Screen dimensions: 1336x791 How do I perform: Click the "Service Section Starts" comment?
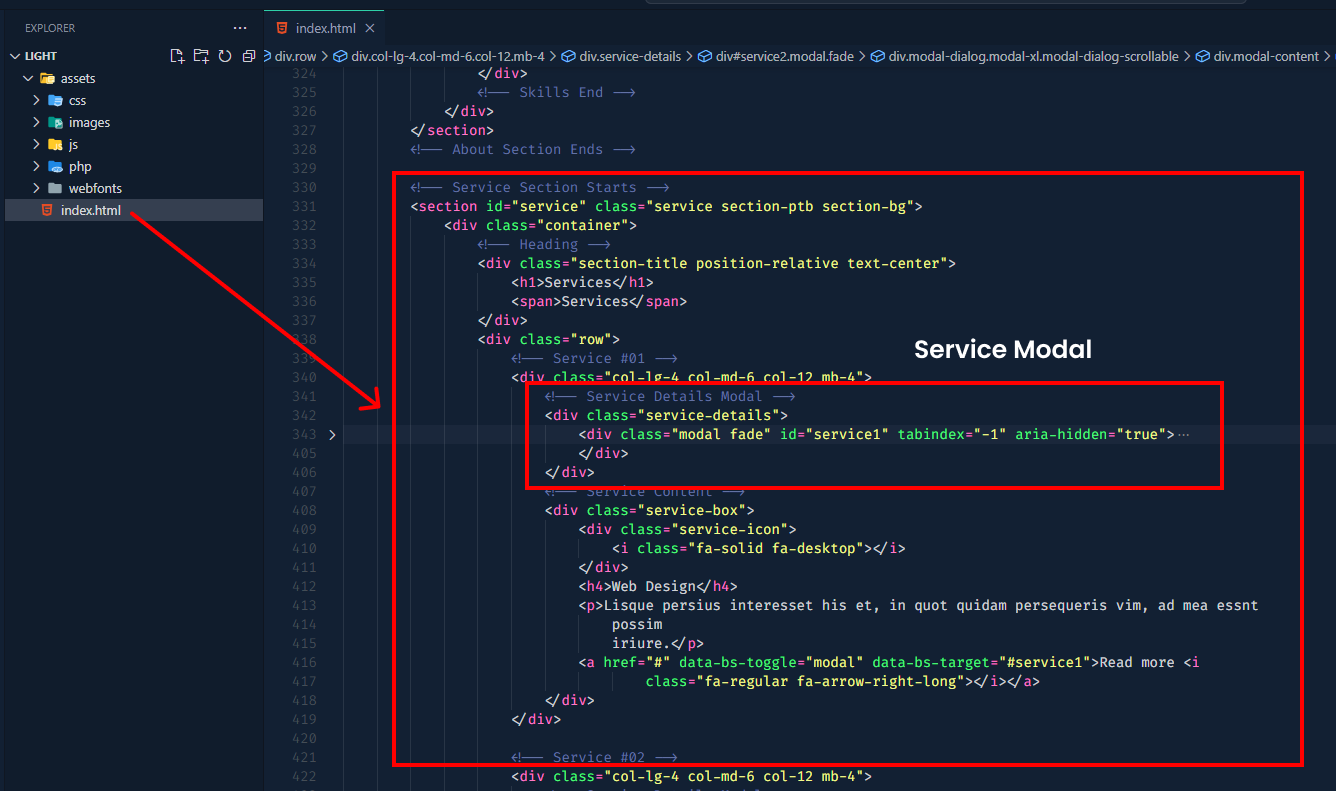[x=540, y=187]
